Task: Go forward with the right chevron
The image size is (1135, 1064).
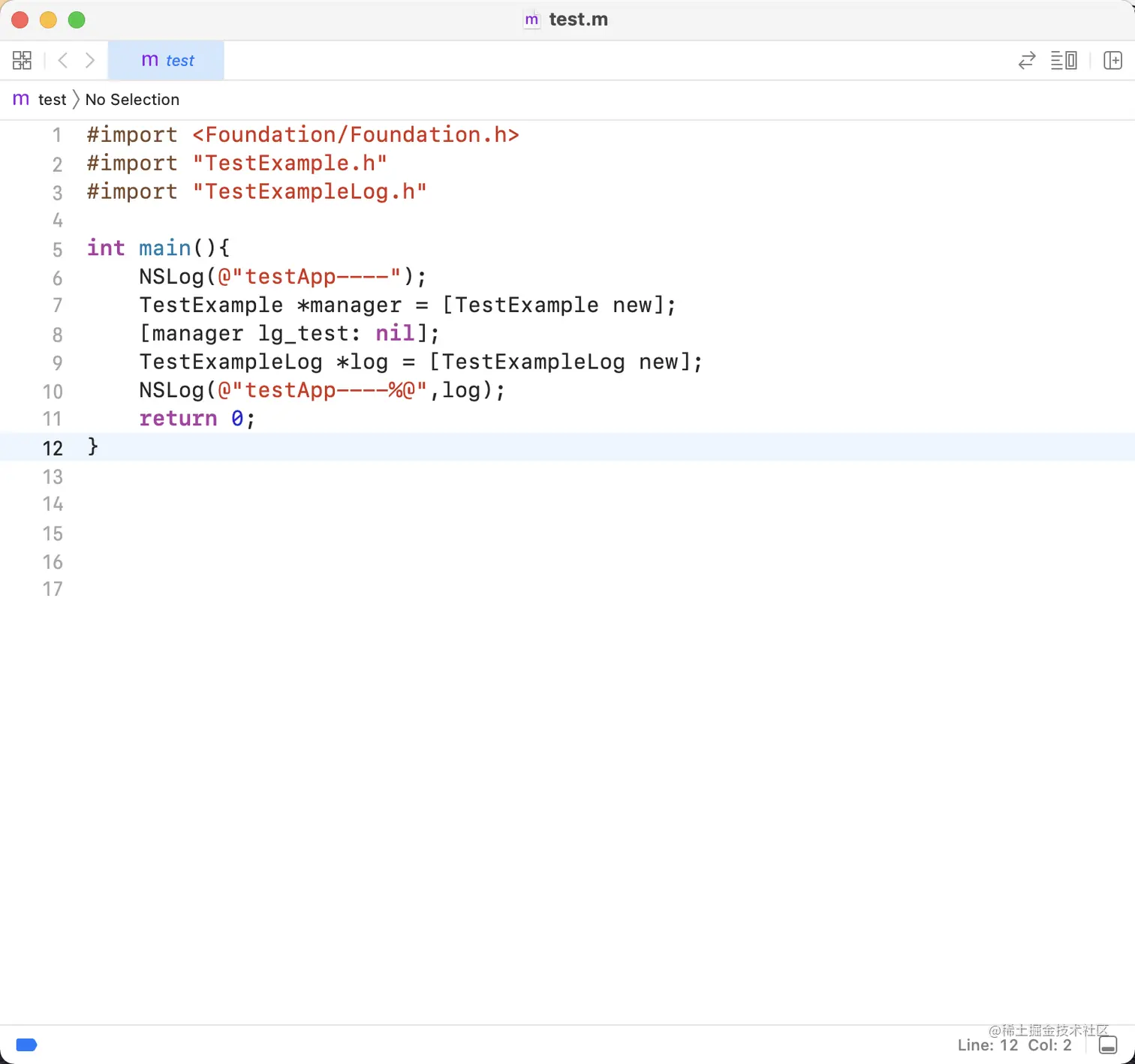Action: 90,60
